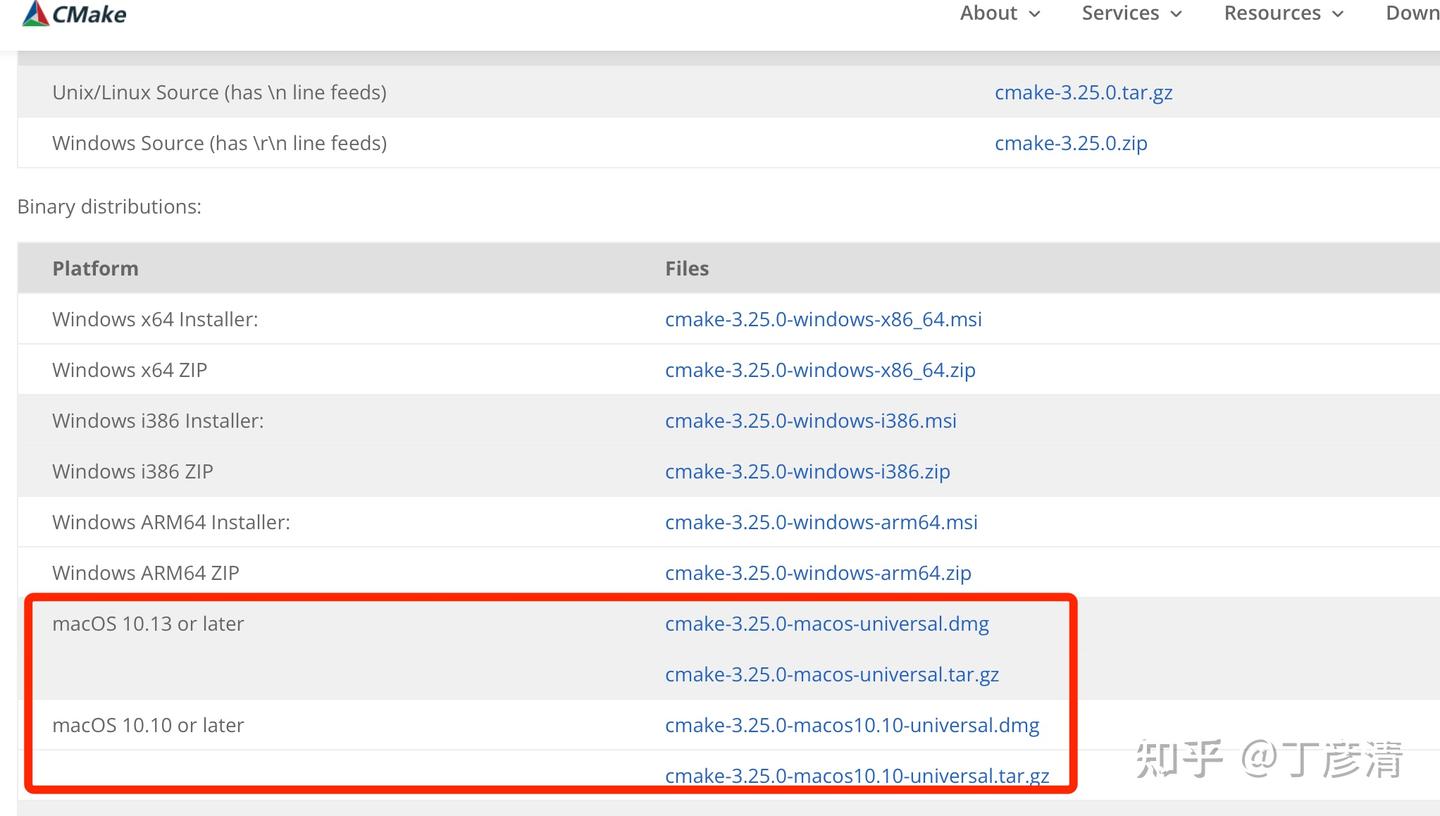
Task: Expand the About menu chevron
Action: click(x=1035, y=14)
